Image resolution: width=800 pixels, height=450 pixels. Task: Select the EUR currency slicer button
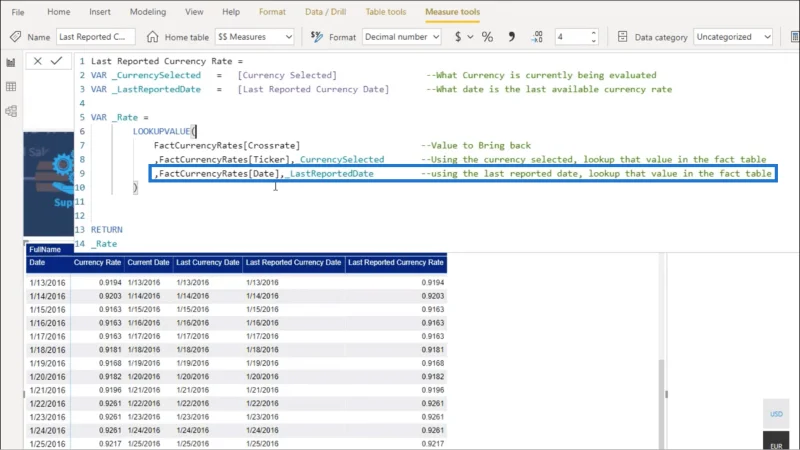pyautogui.click(x=776, y=442)
